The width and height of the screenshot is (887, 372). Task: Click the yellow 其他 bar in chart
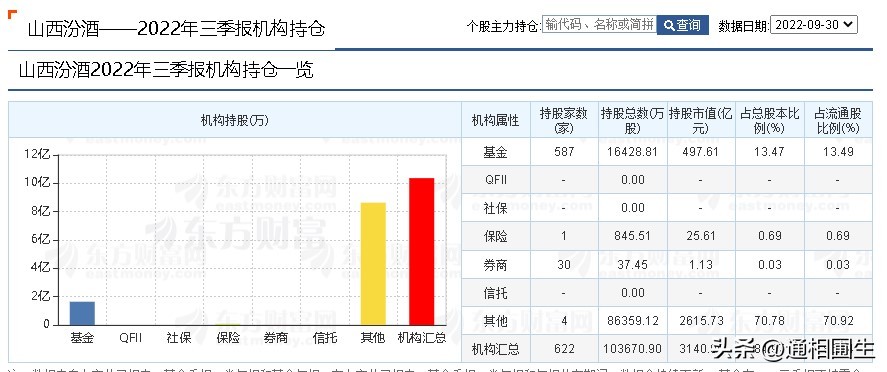click(x=373, y=263)
